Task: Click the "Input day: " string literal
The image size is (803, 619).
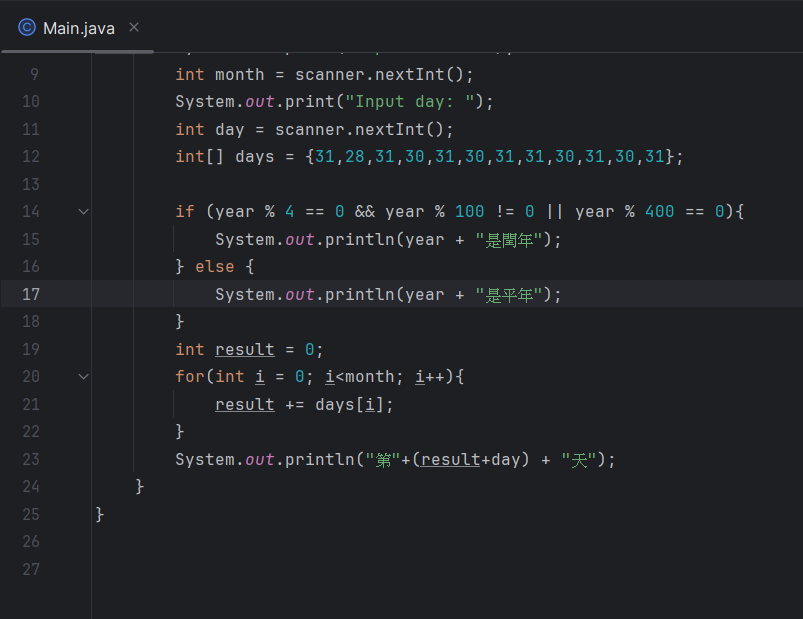Action: click(410, 101)
